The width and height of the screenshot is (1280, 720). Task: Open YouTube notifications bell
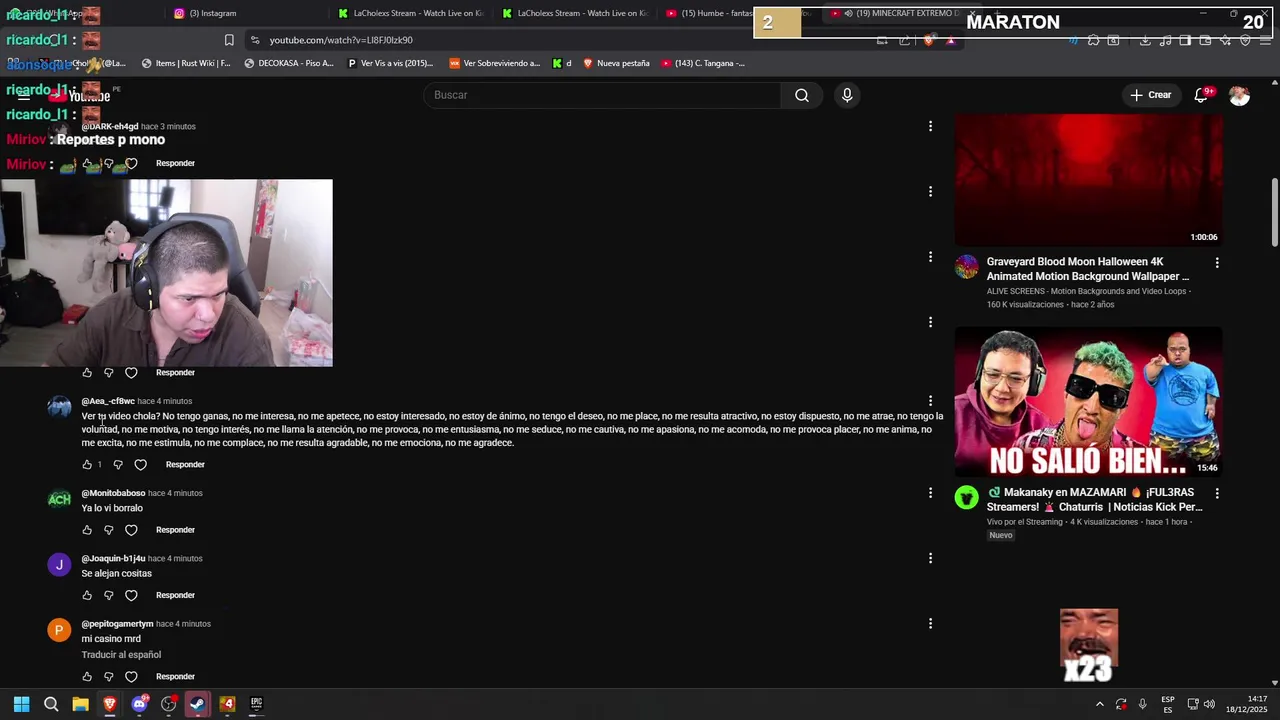1201,95
